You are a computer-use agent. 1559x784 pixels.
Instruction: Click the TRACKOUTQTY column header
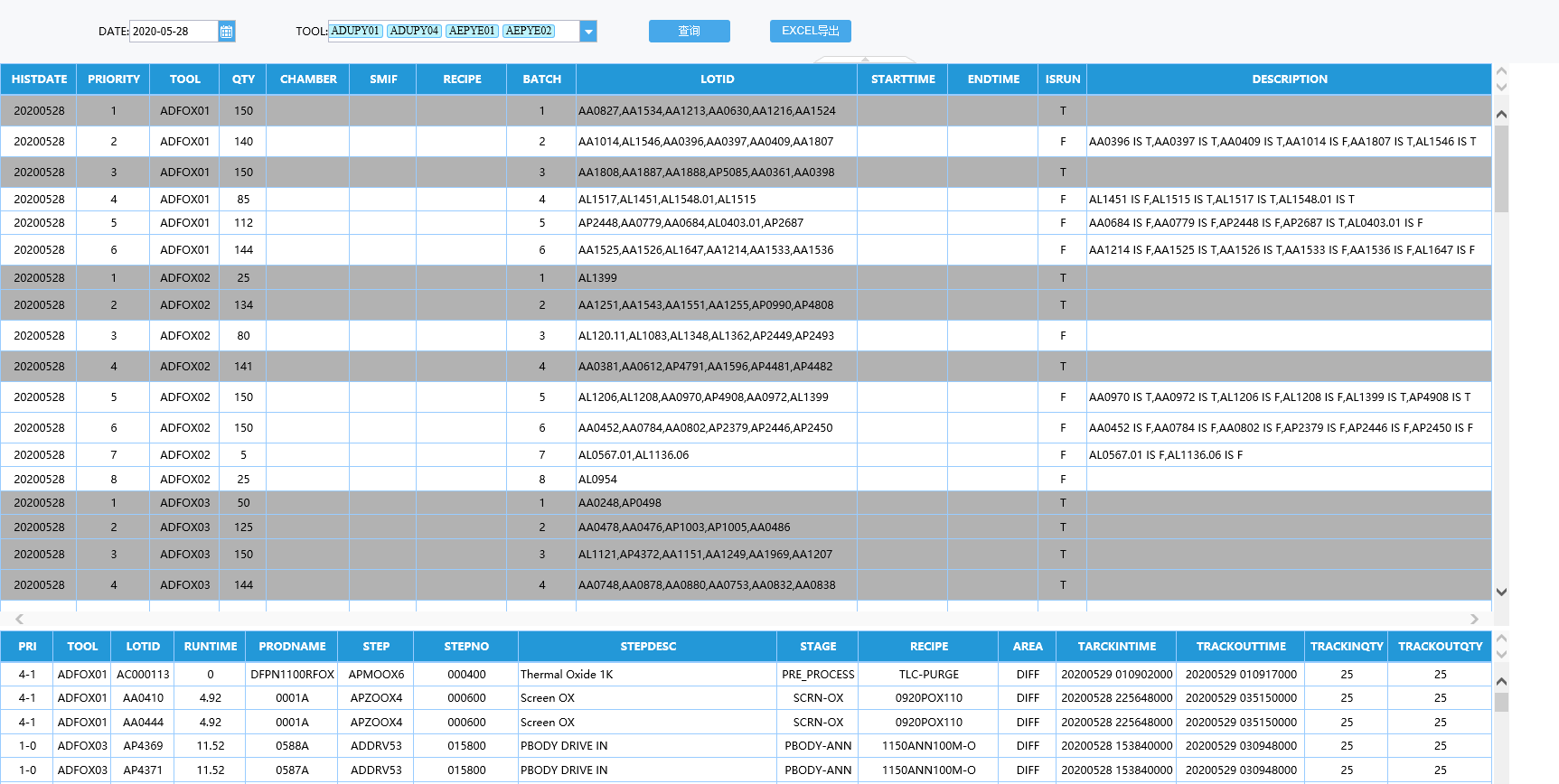tap(1440, 647)
